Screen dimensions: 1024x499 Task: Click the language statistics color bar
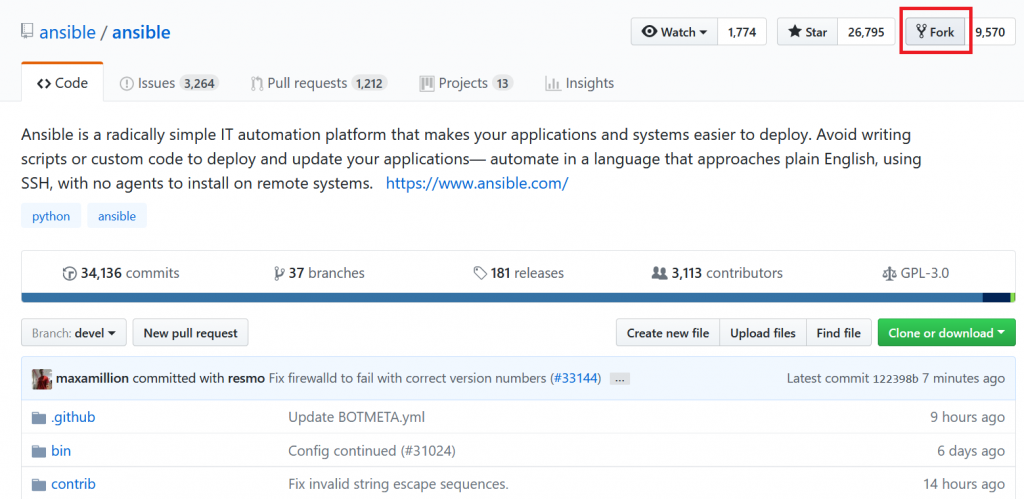point(519,298)
